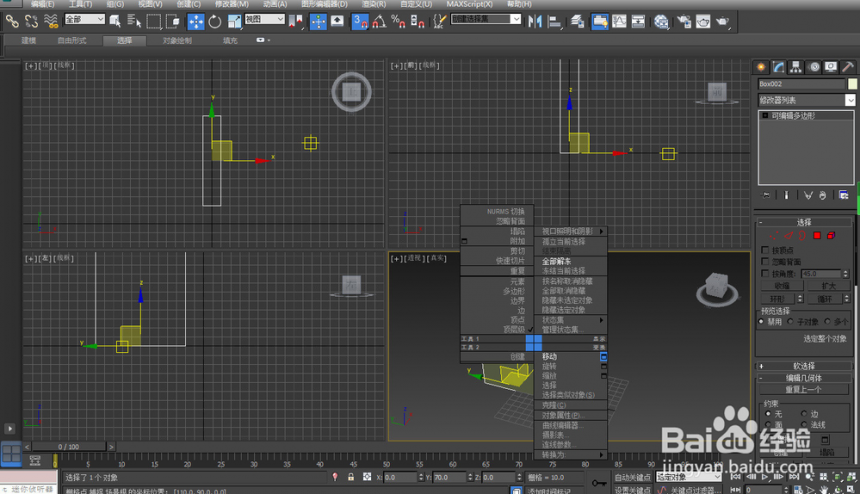Click the Render Production teapot icon
The width and height of the screenshot is (860, 494).
pyautogui.click(x=723, y=21)
